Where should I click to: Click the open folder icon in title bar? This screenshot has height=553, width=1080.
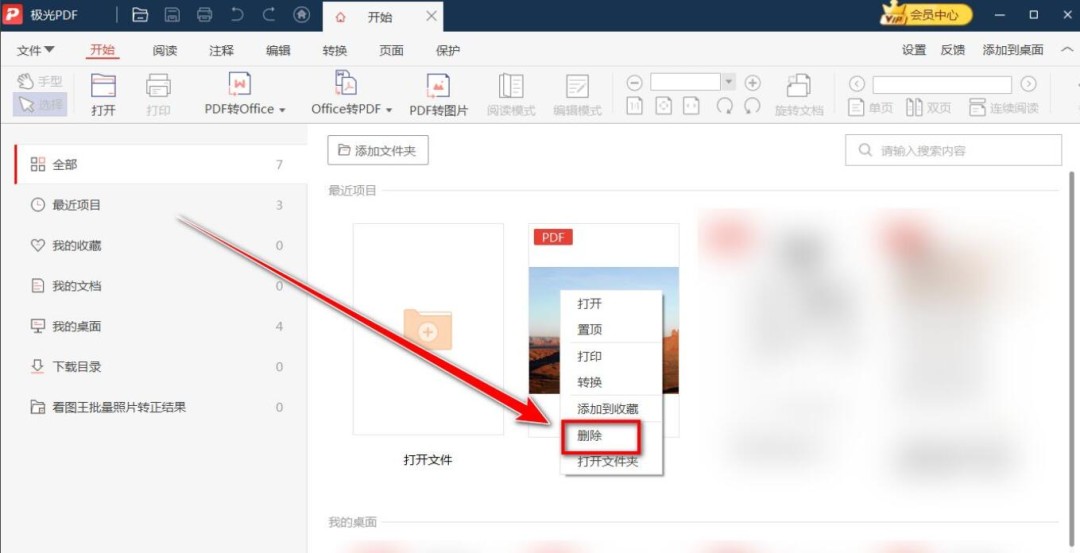tap(140, 14)
